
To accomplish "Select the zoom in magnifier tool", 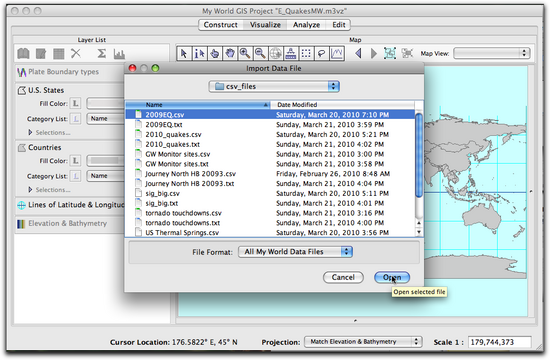I will (245, 53).
